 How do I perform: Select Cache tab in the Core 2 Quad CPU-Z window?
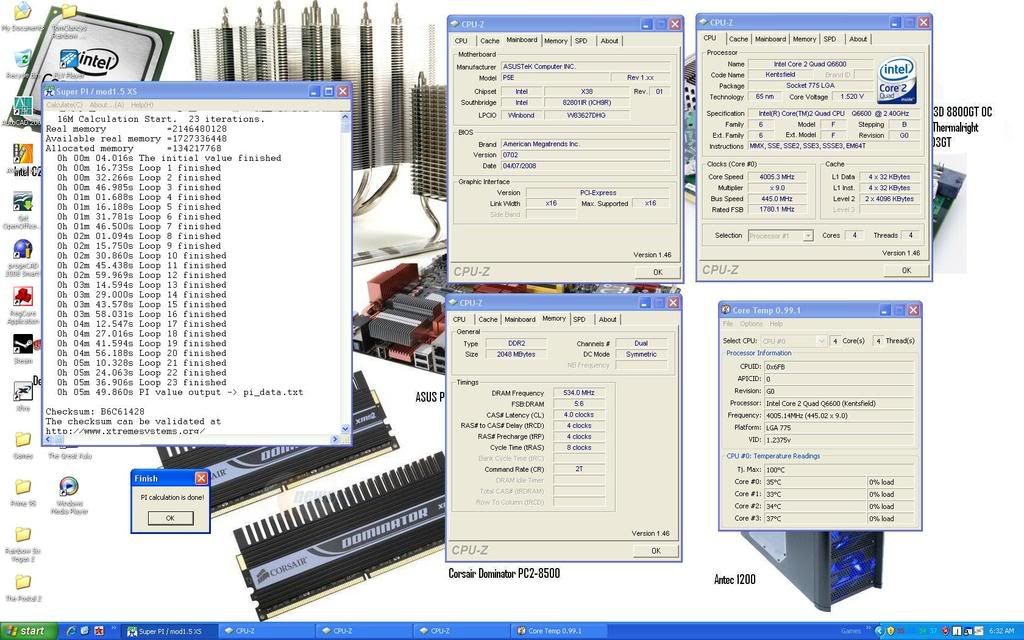[738, 39]
